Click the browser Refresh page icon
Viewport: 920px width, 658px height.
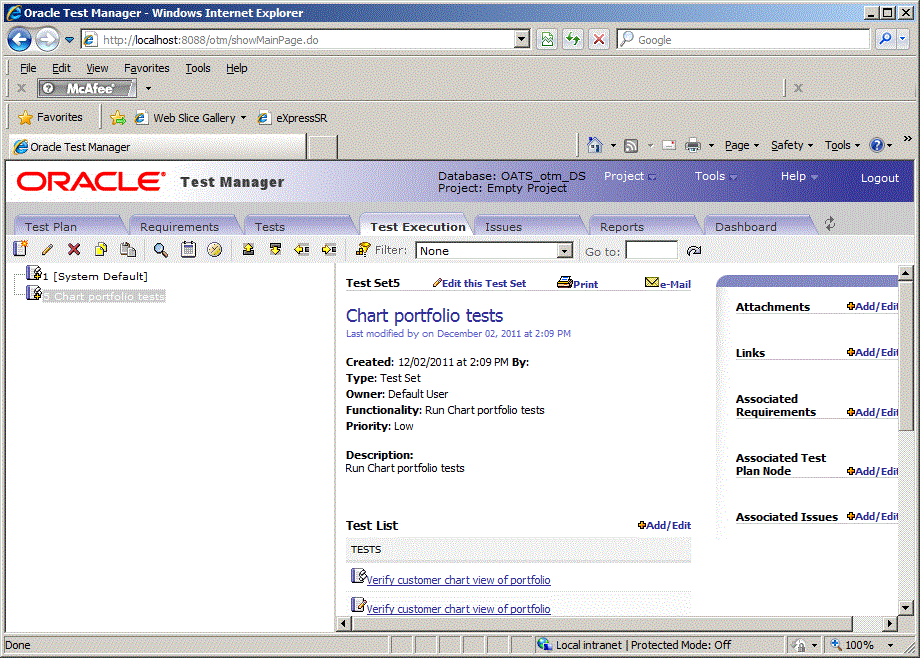[x=573, y=39]
